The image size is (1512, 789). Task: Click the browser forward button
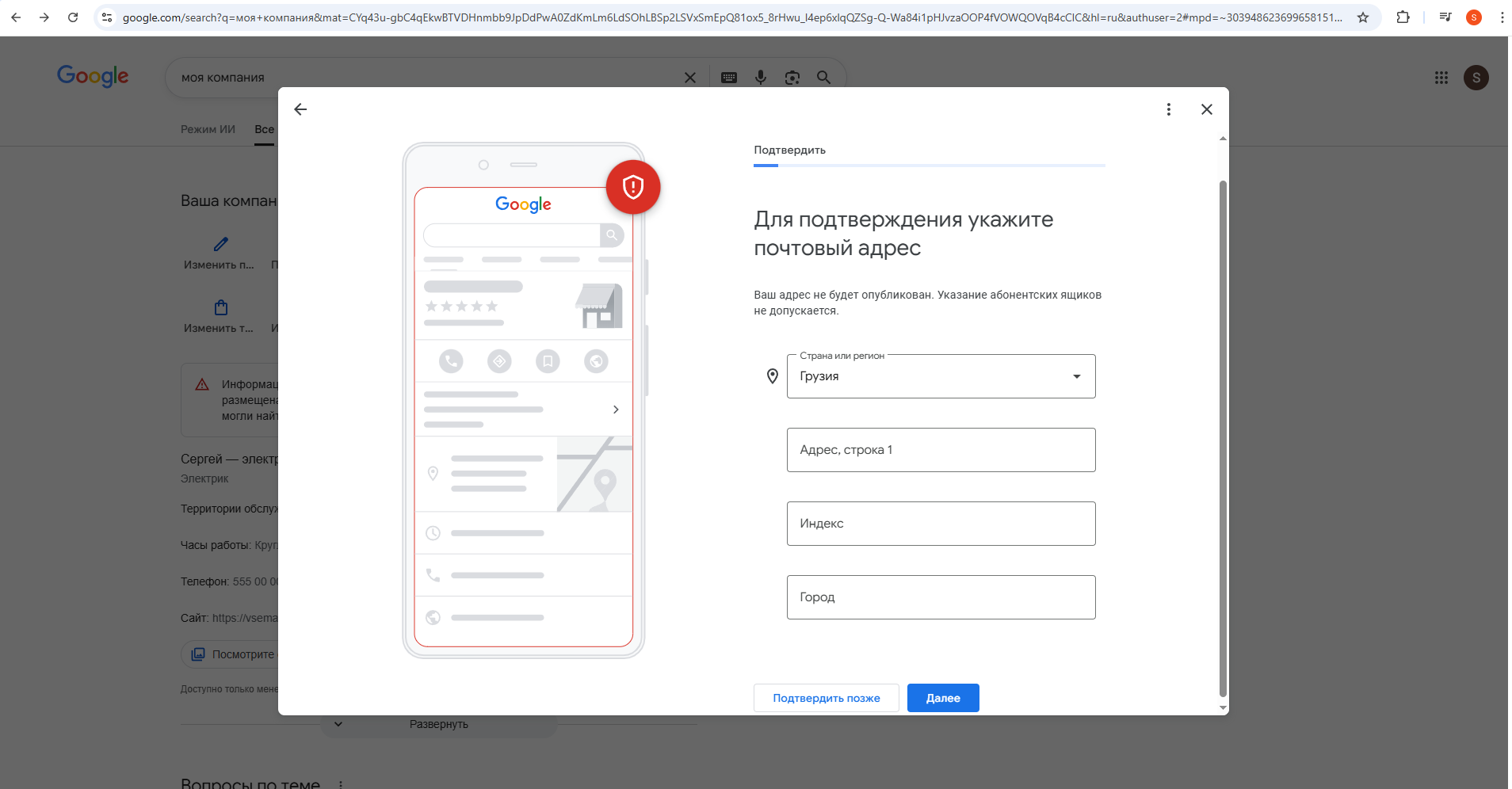(x=44, y=17)
